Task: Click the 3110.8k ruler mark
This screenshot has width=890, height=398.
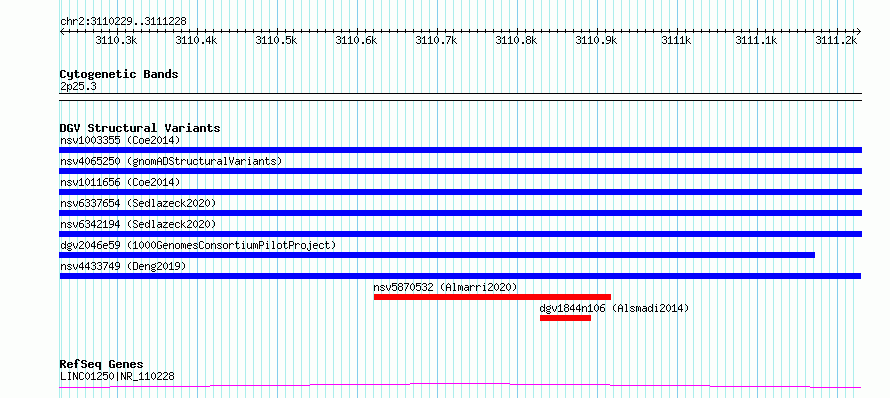Action: [517, 40]
